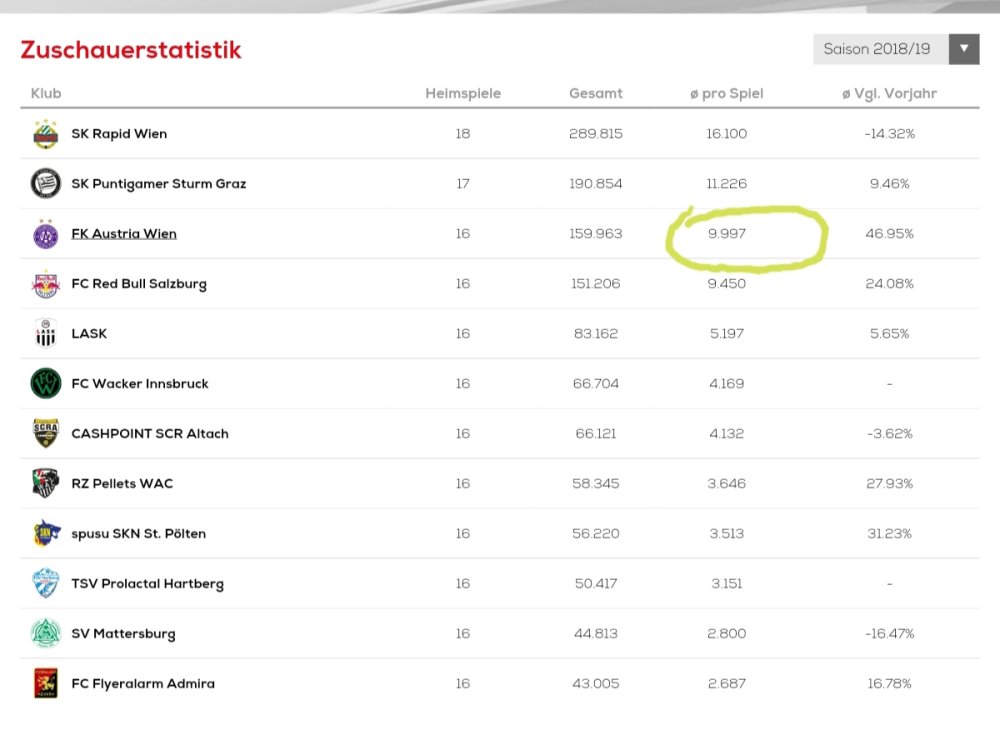The width and height of the screenshot is (1000, 755).
Task: Select the 3.513 average cell
Action: click(x=726, y=533)
